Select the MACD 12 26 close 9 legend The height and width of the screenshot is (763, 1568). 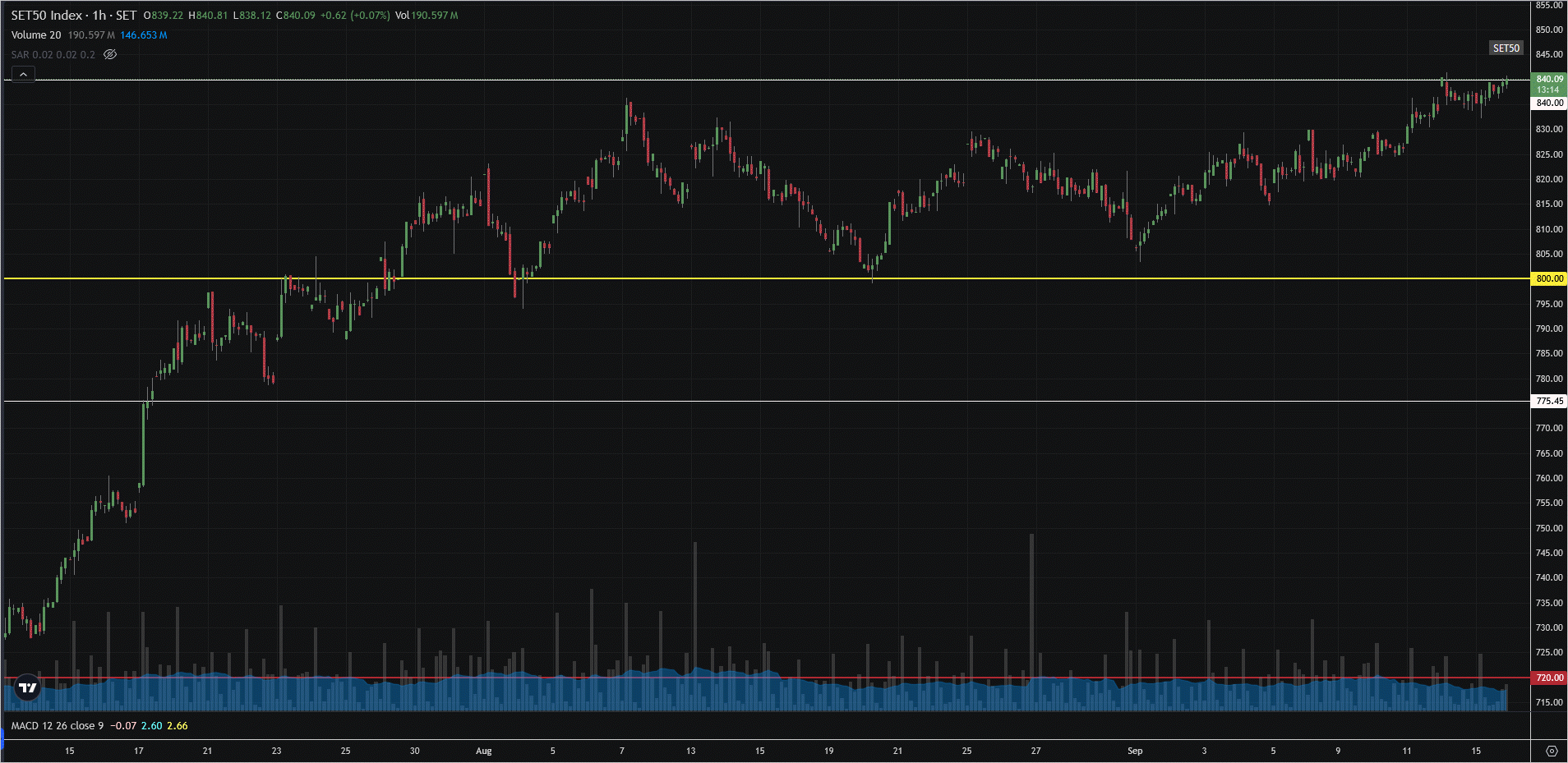(58, 726)
